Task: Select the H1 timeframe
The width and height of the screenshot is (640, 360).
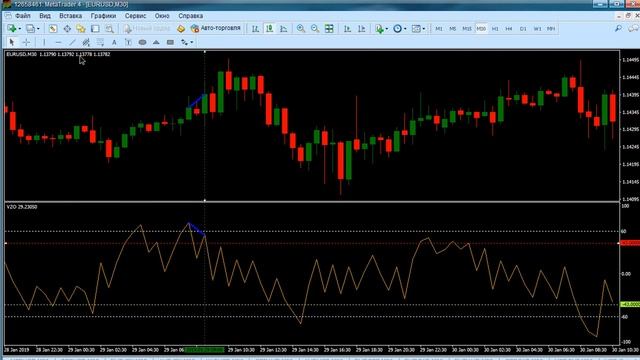Action: click(495, 29)
